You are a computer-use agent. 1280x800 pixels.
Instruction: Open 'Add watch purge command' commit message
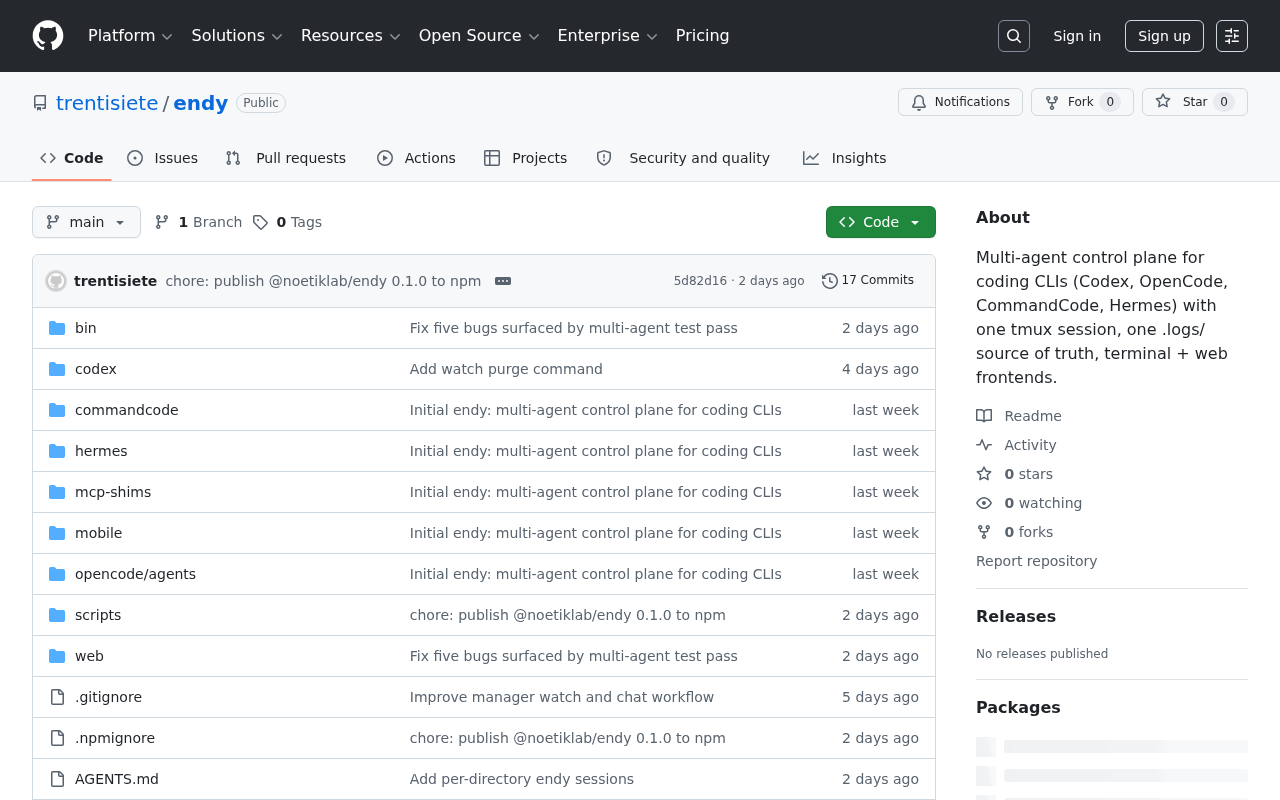pos(506,369)
